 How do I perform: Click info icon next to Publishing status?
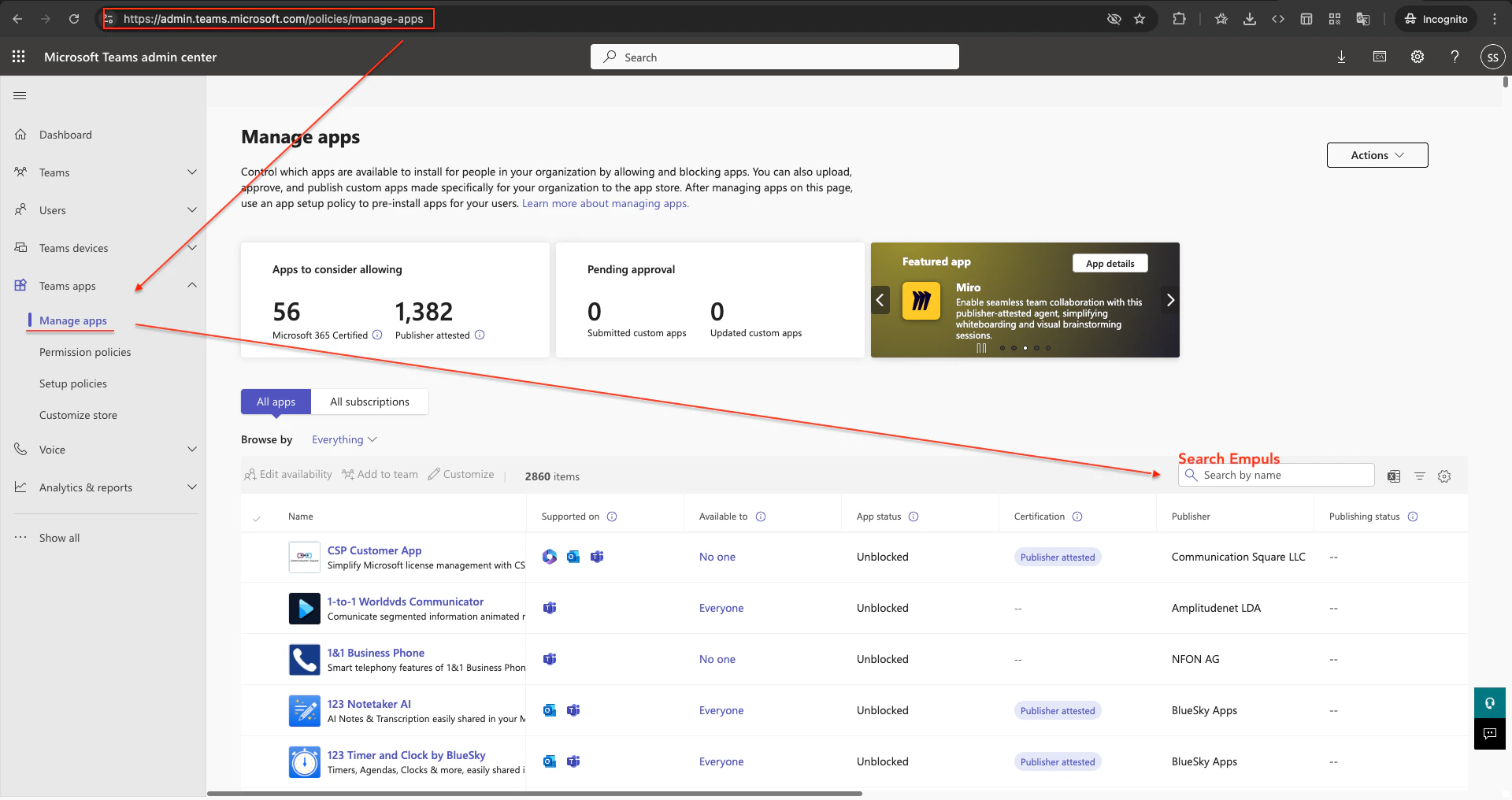tap(1413, 517)
